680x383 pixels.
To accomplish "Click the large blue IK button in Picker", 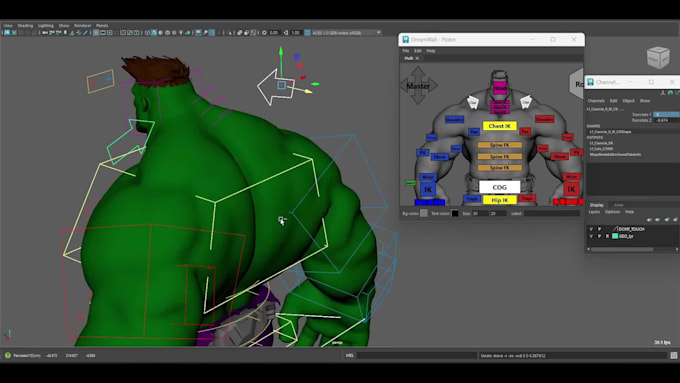I will coord(428,189).
